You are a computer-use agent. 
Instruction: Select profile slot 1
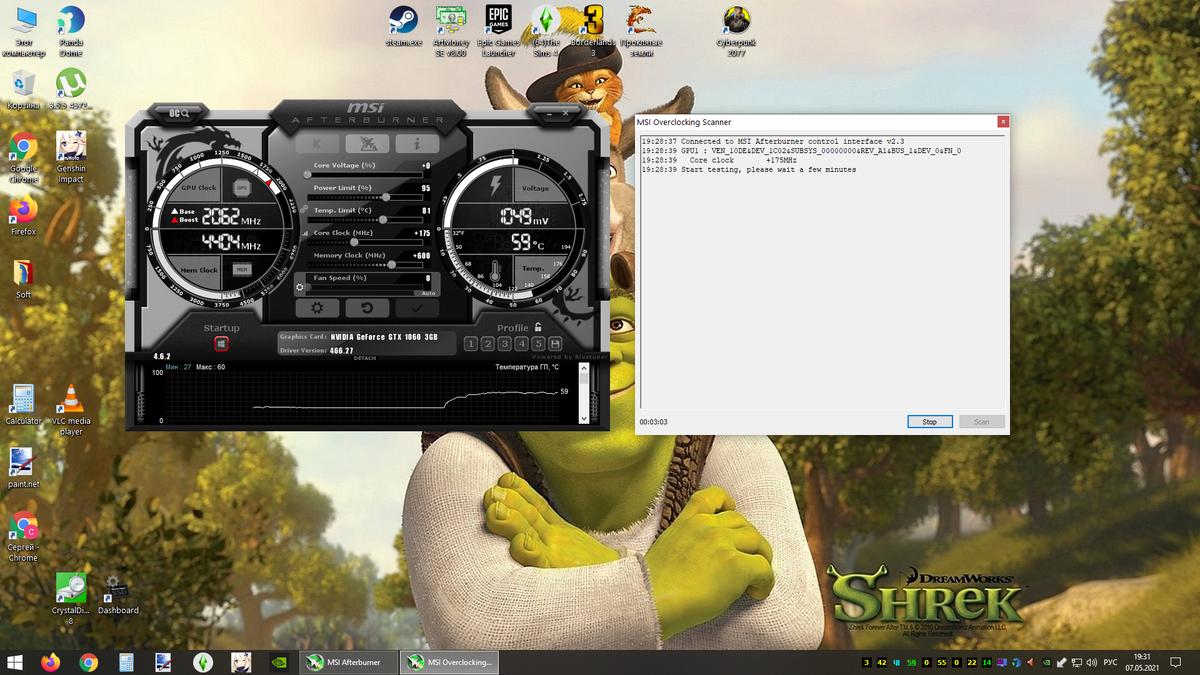471,344
